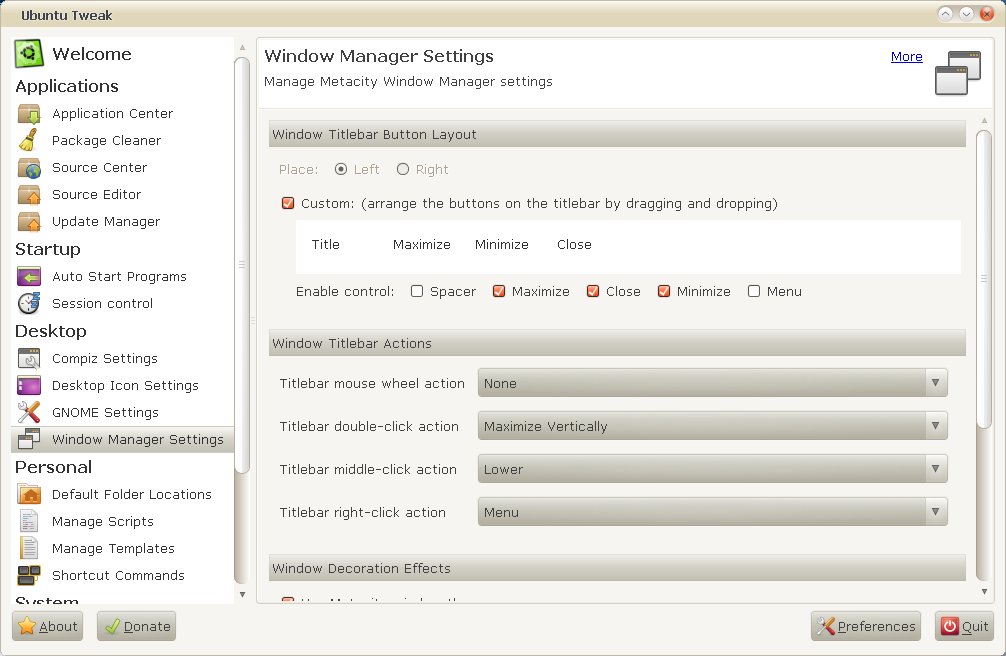The height and width of the screenshot is (656, 1006).
Task: Click the Default Folder Locations home icon
Action: coord(29,495)
